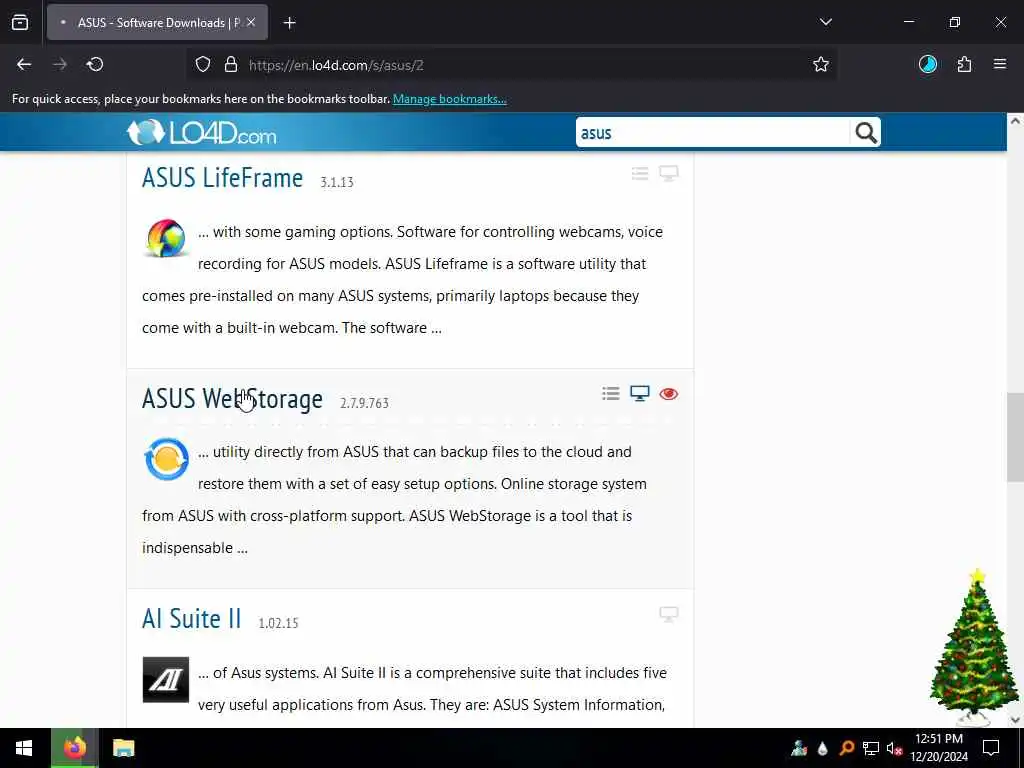Screen dimensions: 1024x768
Task: Click the LO4D.com logo
Action: 202,133
